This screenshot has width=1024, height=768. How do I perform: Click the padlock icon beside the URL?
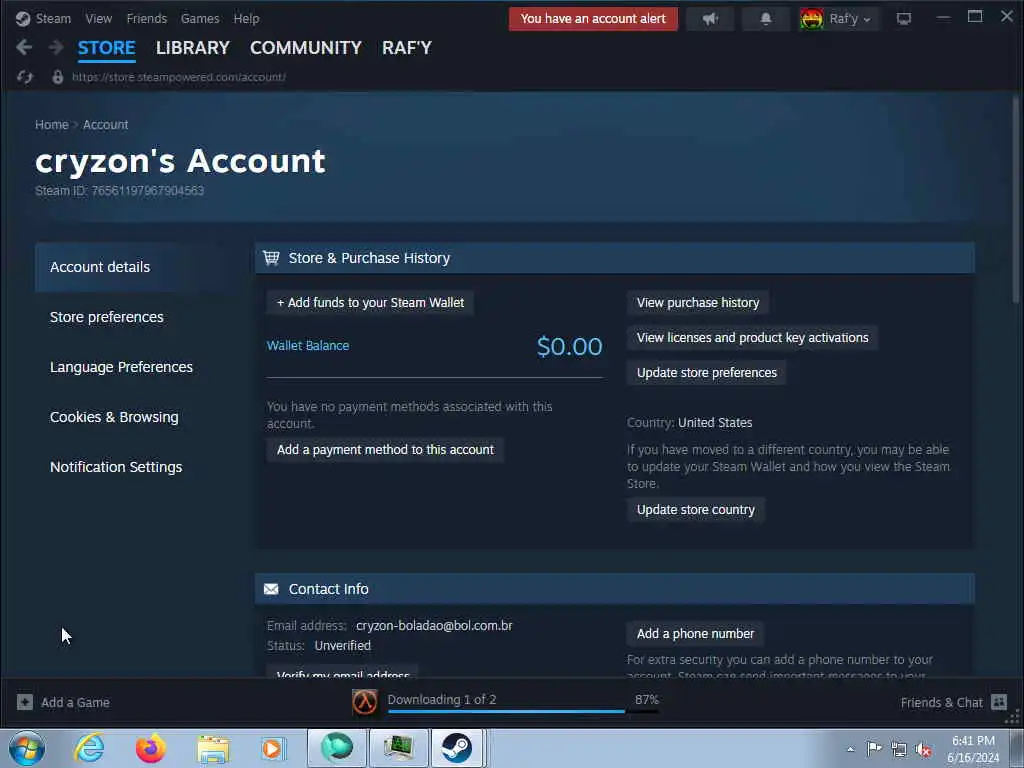pos(57,77)
